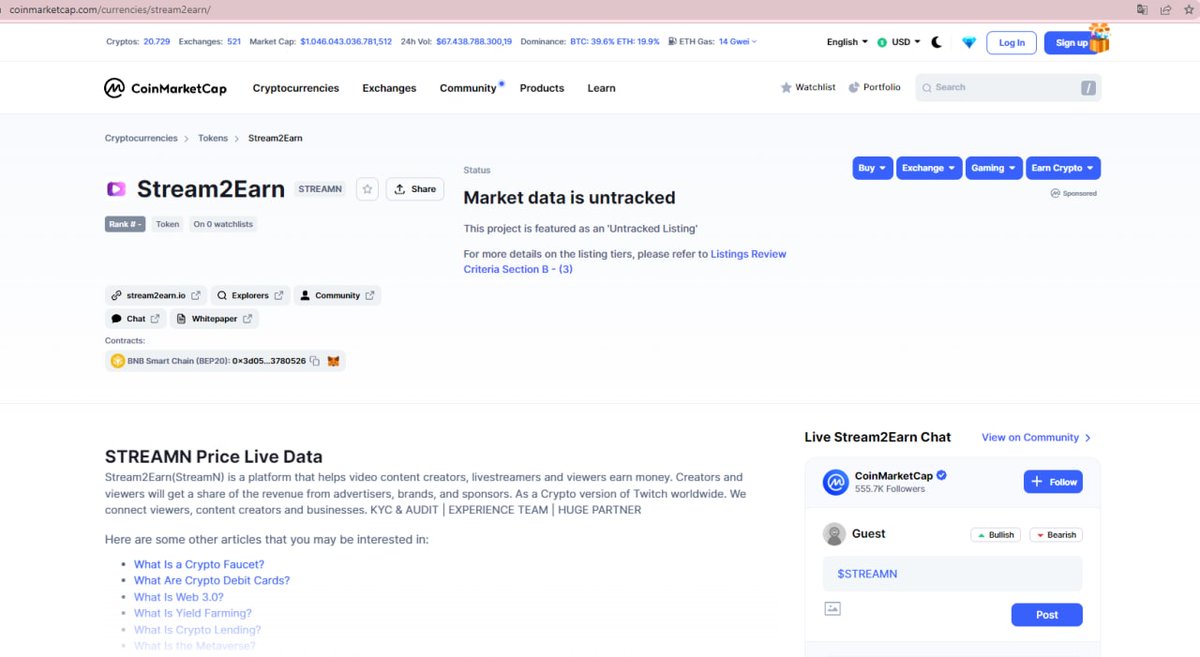Click the 24h Vol value
The image size is (1200, 657).
pyautogui.click(x=474, y=42)
